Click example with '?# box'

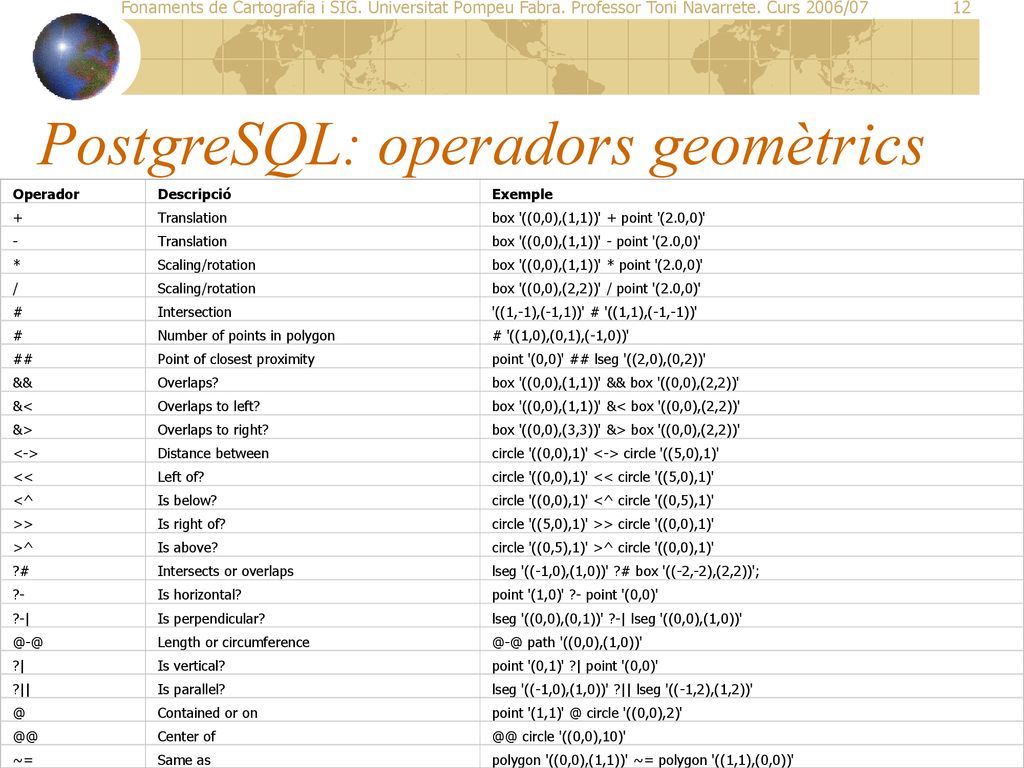coord(625,571)
